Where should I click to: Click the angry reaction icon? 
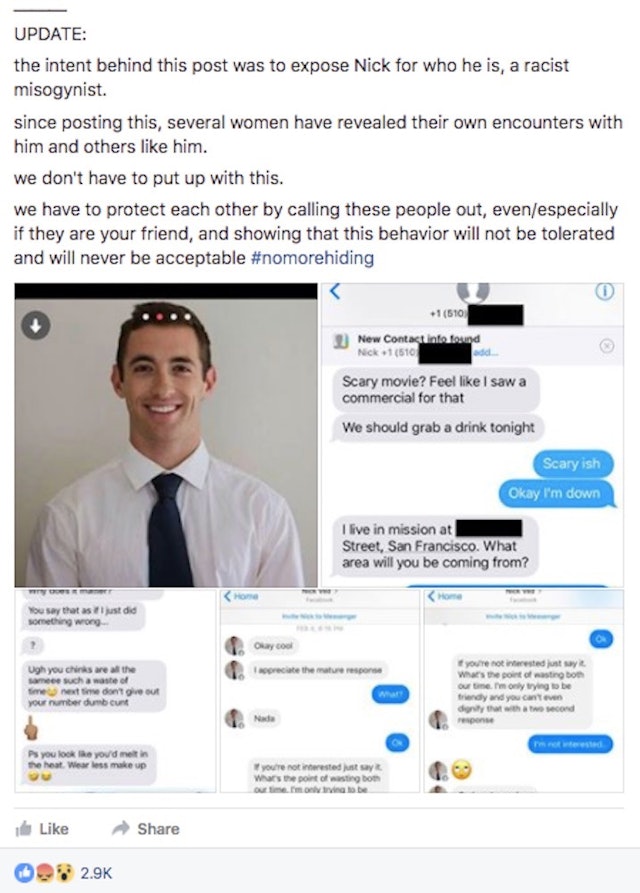44,872
